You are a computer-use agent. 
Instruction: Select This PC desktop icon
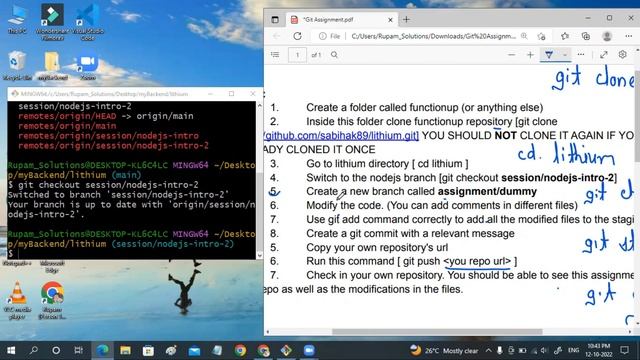(x=17, y=19)
